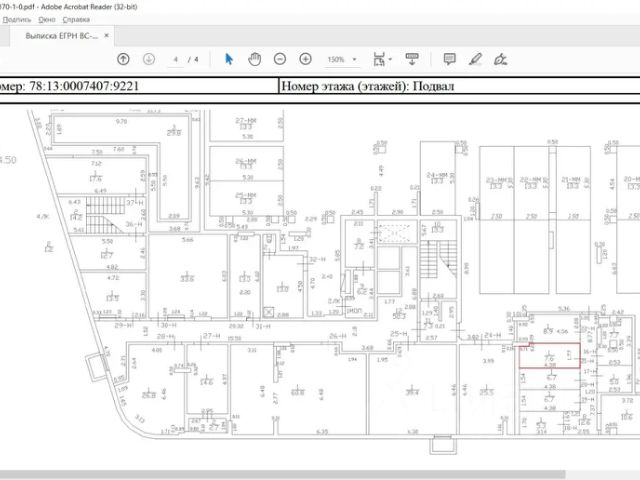Click room label 29-Н on the plan
This screenshot has width=640, height=480.
click(124, 325)
